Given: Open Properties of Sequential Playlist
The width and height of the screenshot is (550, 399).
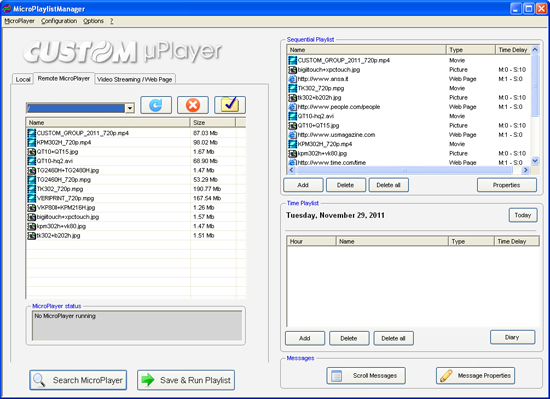Looking at the screenshot, I should [x=507, y=185].
